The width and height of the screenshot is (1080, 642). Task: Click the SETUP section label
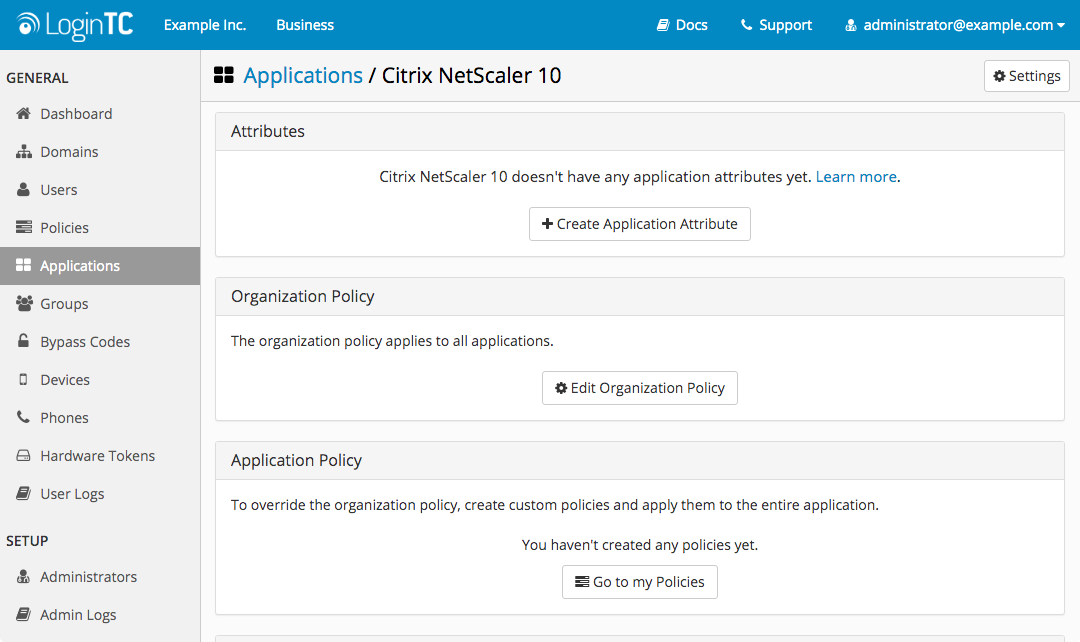coord(27,541)
